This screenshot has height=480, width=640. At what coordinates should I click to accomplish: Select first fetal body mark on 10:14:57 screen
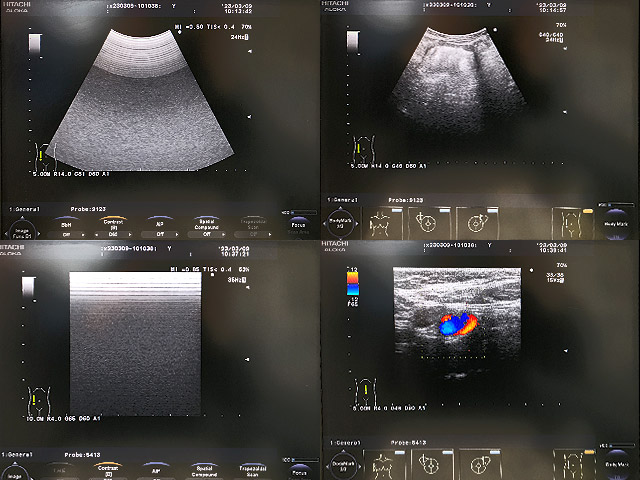point(429,222)
